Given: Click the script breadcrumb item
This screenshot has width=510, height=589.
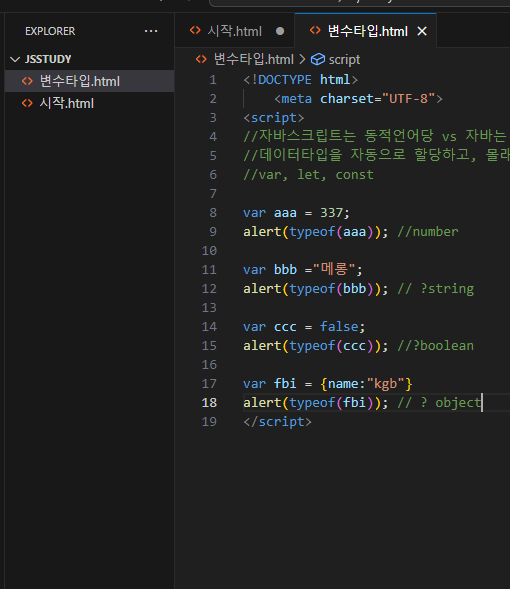Looking at the screenshot, I should click(344, 59).
